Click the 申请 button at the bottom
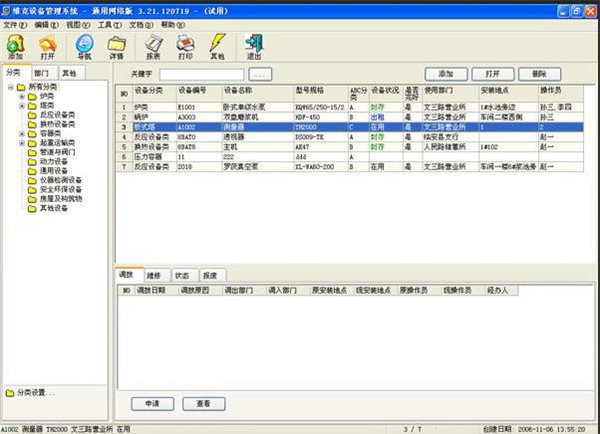This screenshot has width=600, height=434. (152, 404)
